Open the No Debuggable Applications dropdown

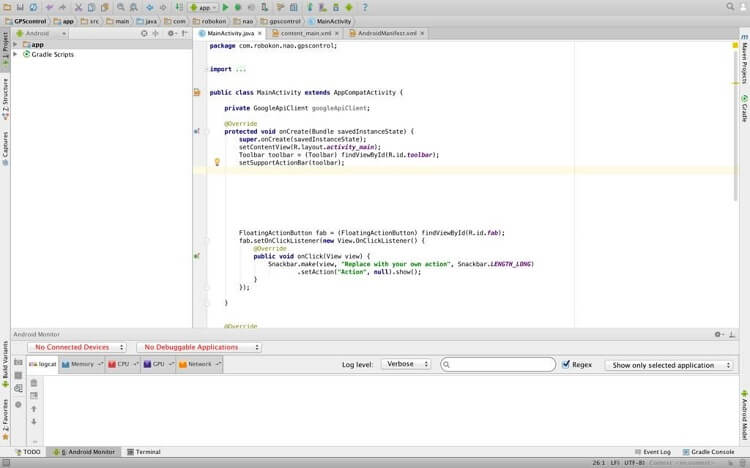point(199,347)
